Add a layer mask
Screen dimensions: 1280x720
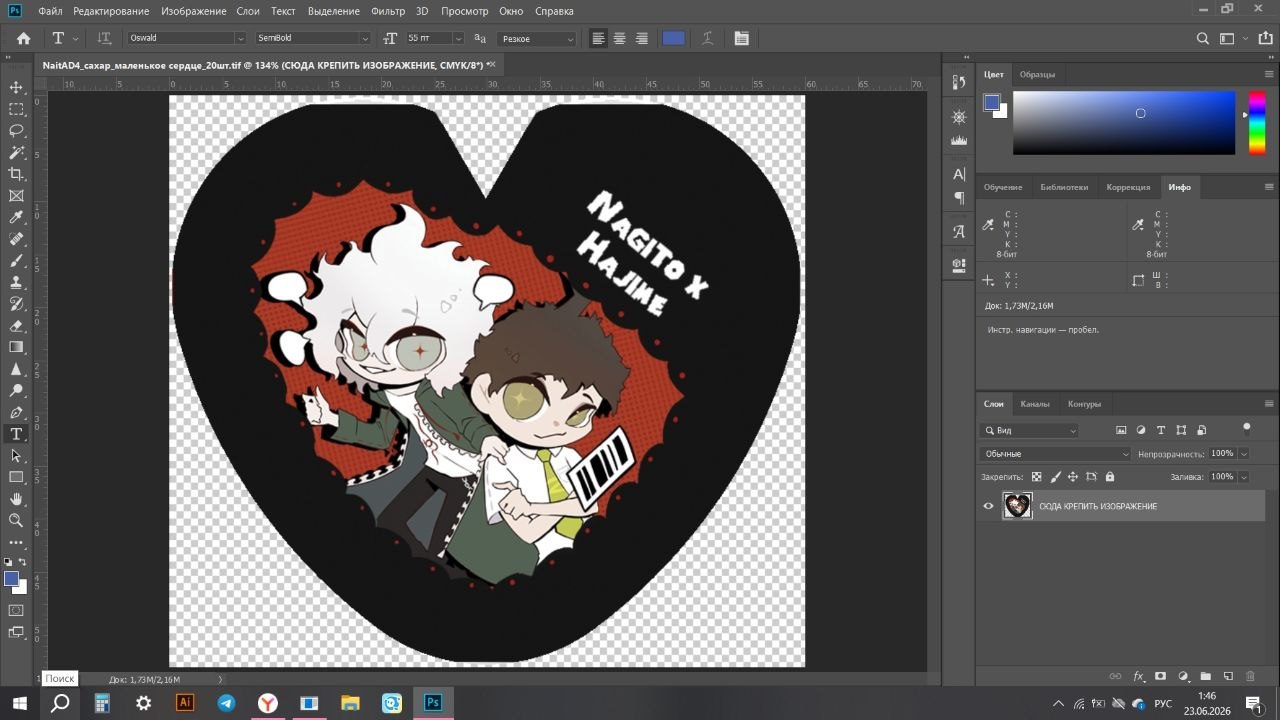(1161, 677)
